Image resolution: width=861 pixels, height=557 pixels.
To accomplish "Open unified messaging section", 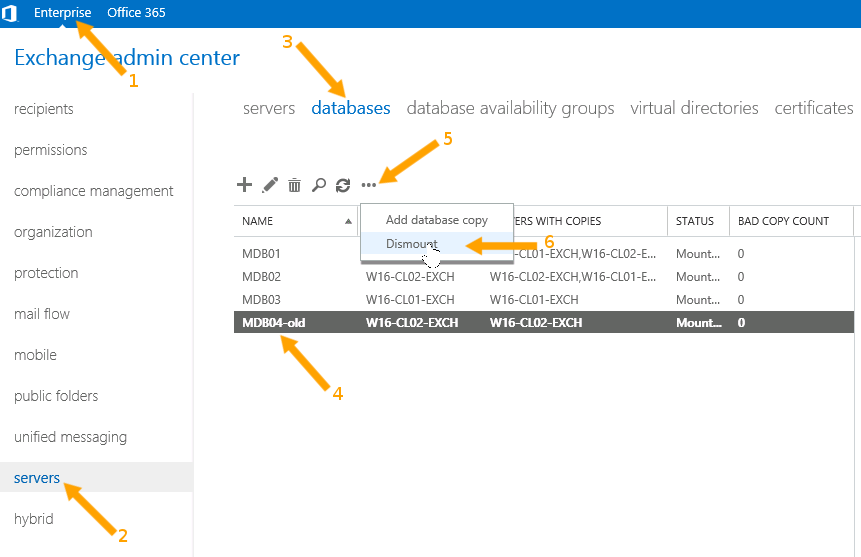I will pos(70,437).
